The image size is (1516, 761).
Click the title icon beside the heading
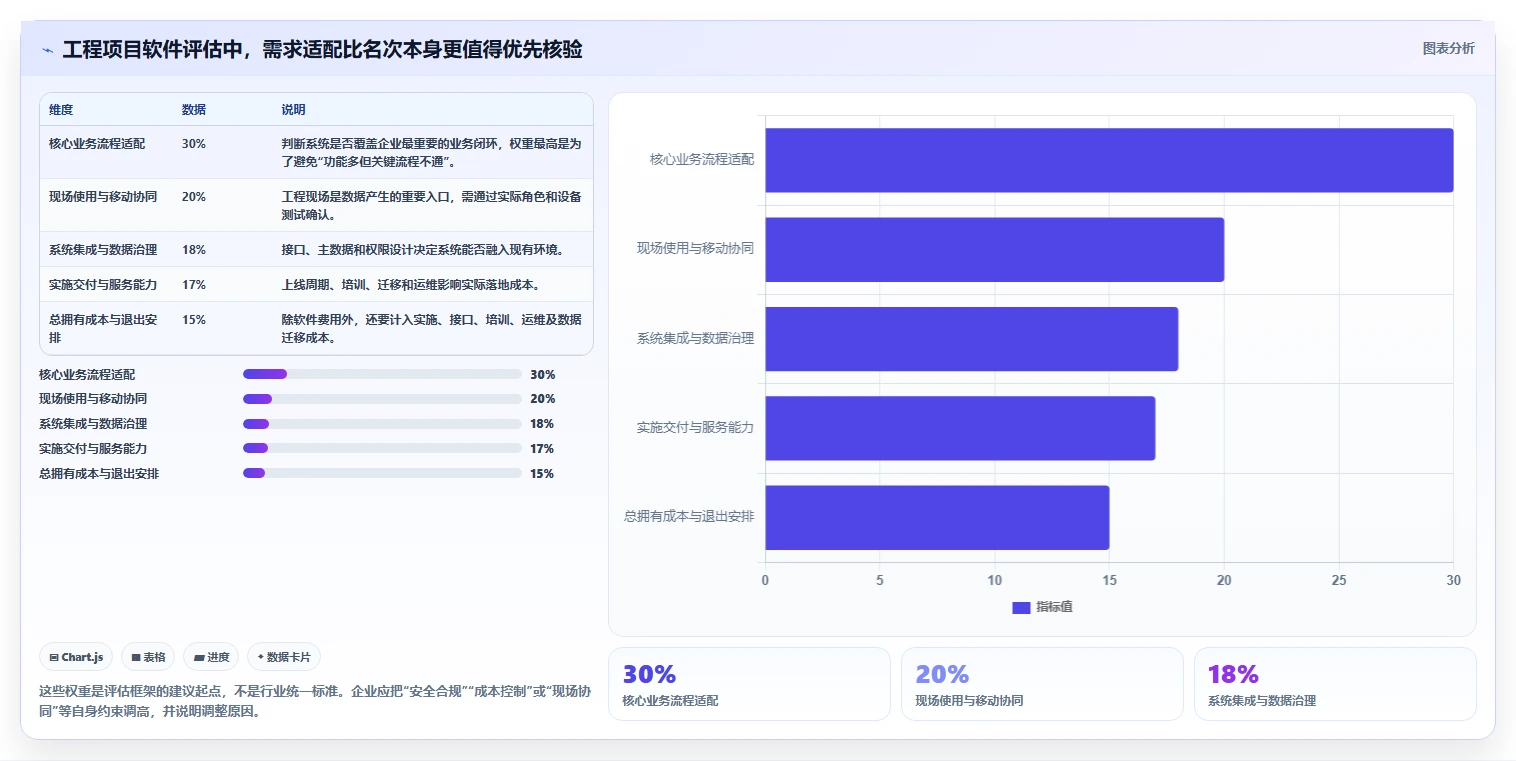(x=47, y=50)
